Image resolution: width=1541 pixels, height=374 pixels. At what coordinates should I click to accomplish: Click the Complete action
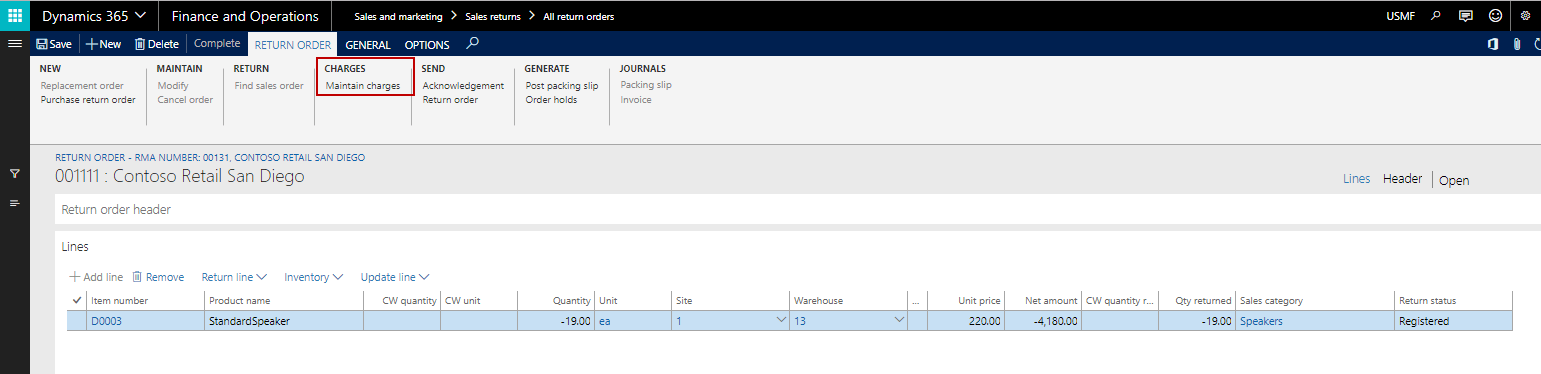pos(217,44)
